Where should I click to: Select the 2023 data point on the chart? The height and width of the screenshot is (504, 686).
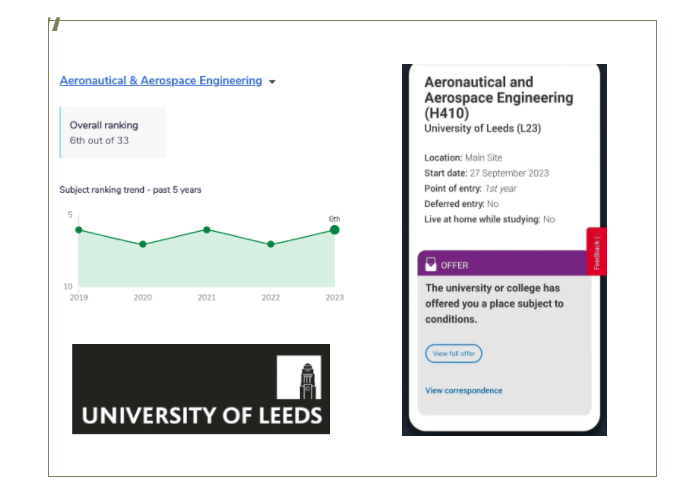click(335, 230)
